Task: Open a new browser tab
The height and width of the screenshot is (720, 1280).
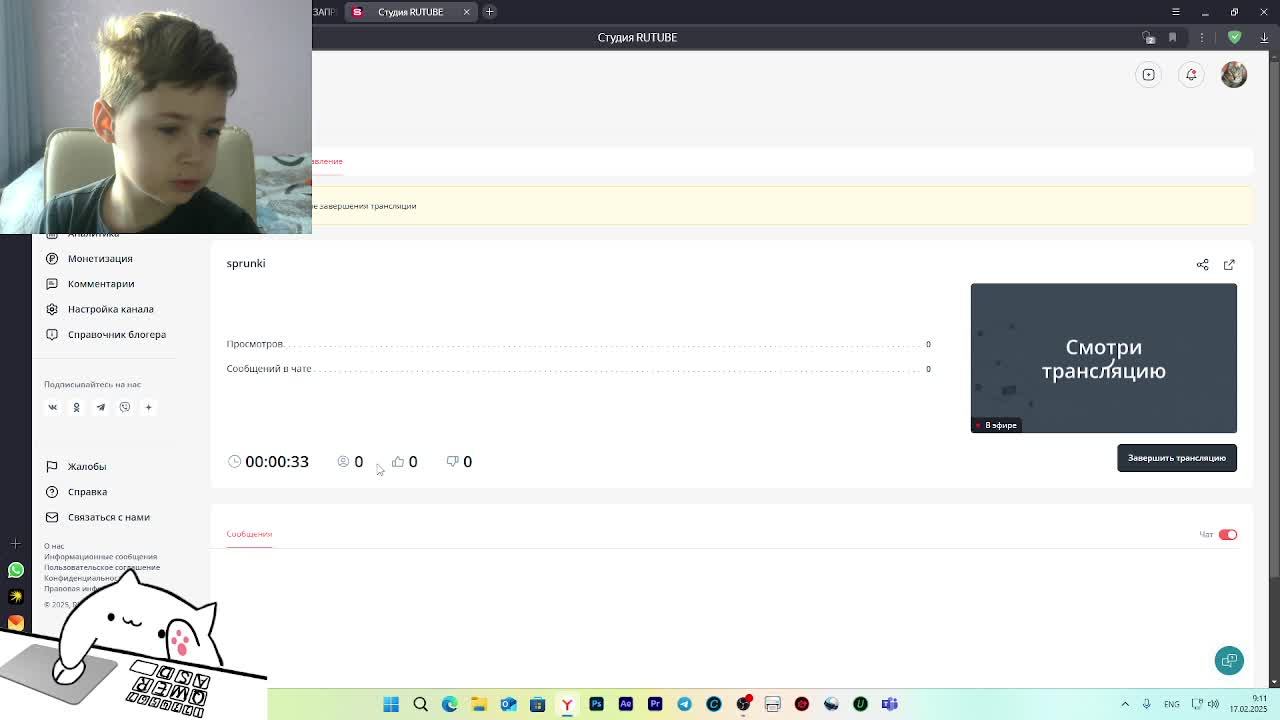Action: (489, 12)
